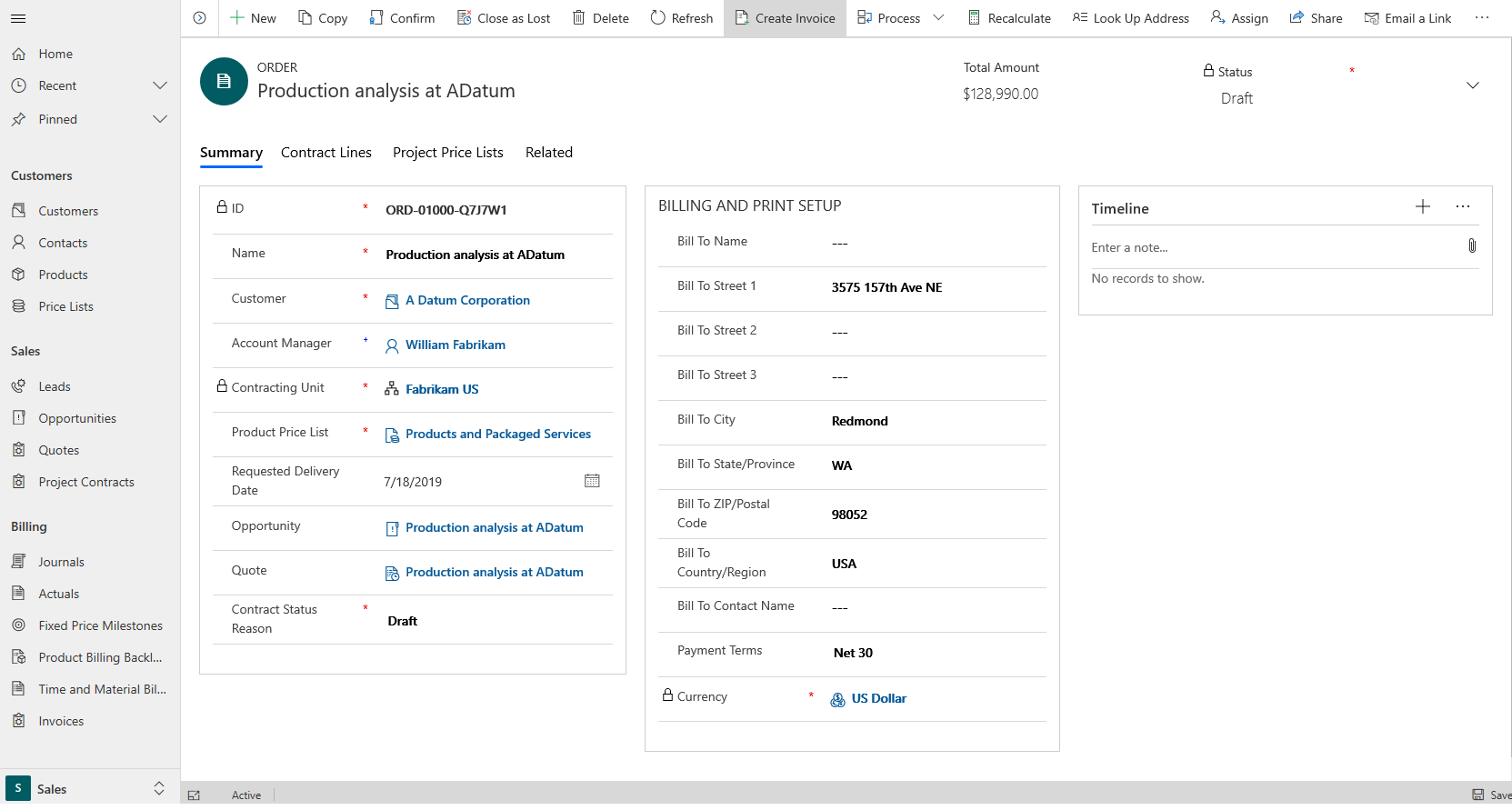Screen dimensions: 1512x810
Task: Click the Timeline note input field
Action: click(1275, 247)
